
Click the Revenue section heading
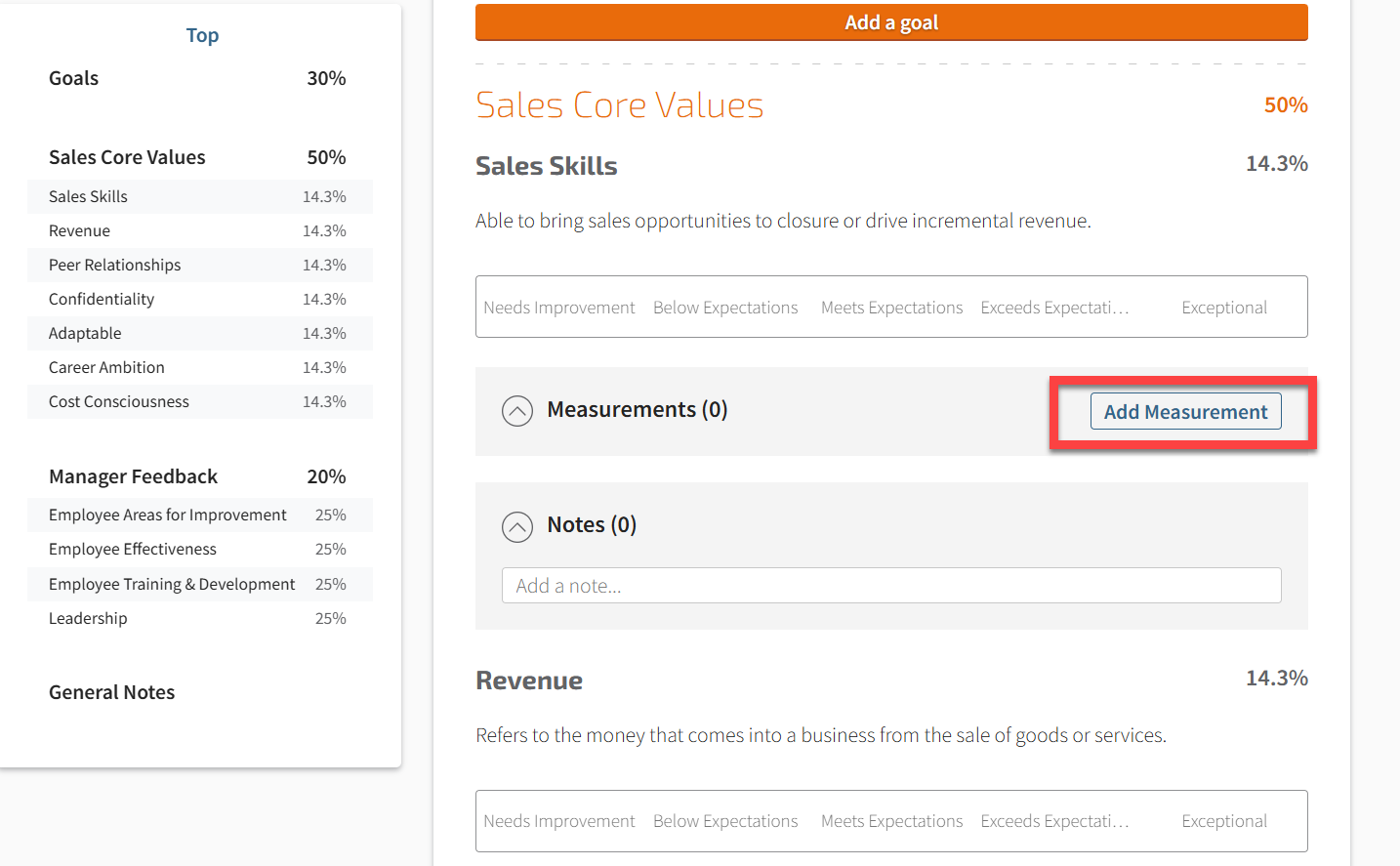coord(529,680)
